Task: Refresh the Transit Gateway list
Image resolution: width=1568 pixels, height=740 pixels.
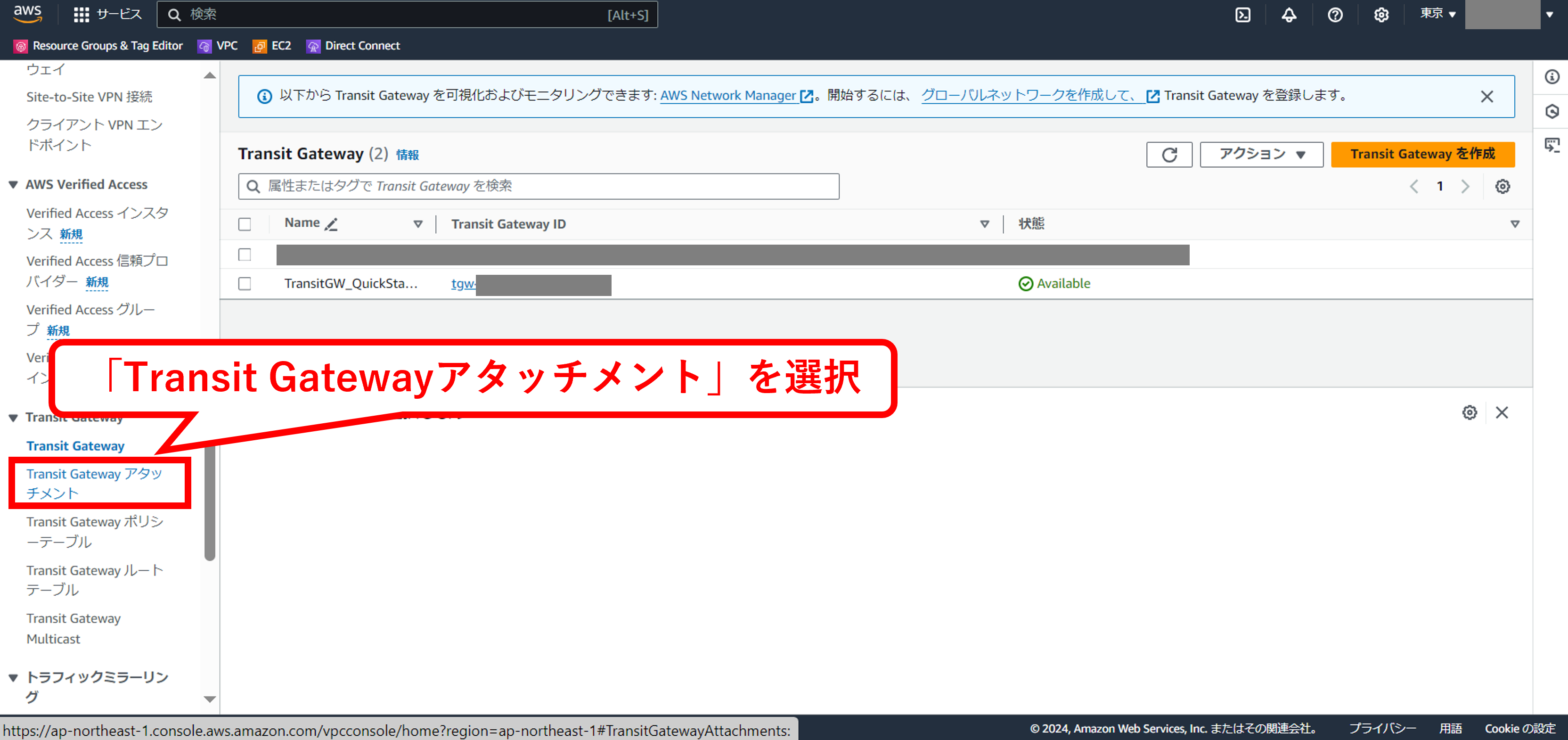Action: click(x=1168, y=154)
